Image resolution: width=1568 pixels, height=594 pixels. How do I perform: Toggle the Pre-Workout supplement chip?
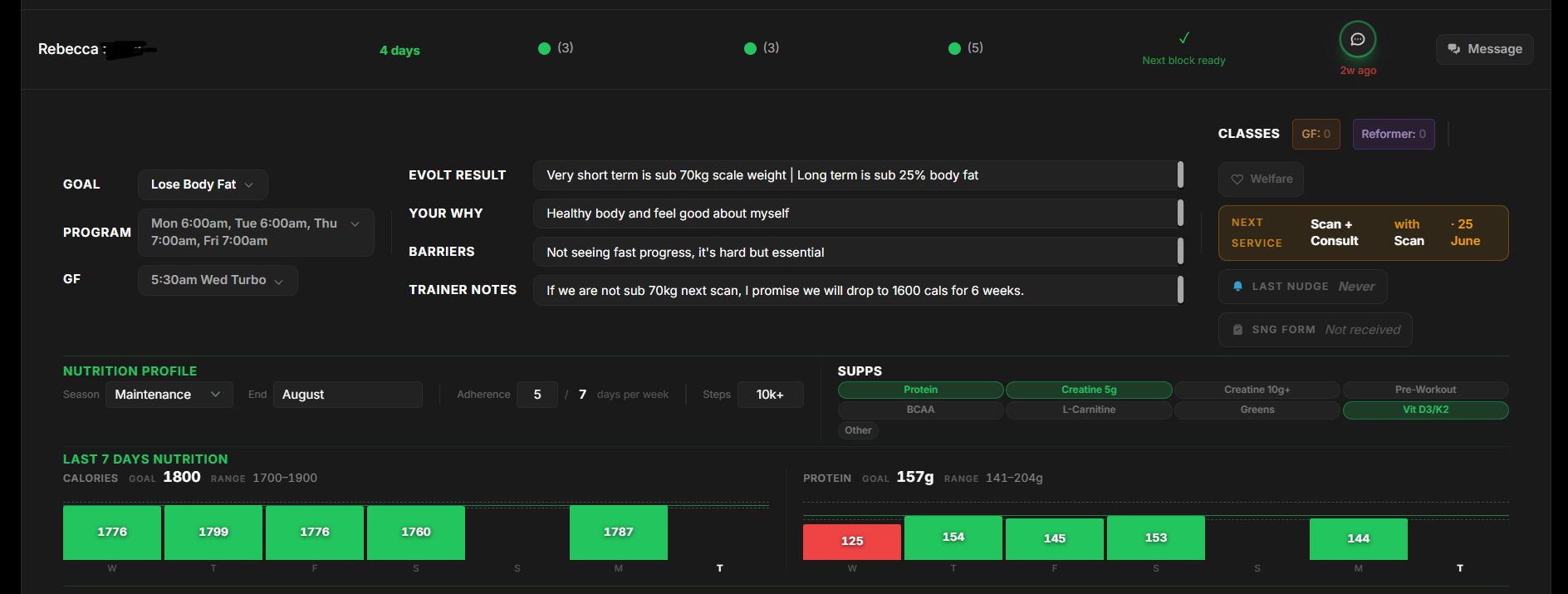coord(1425,390)
